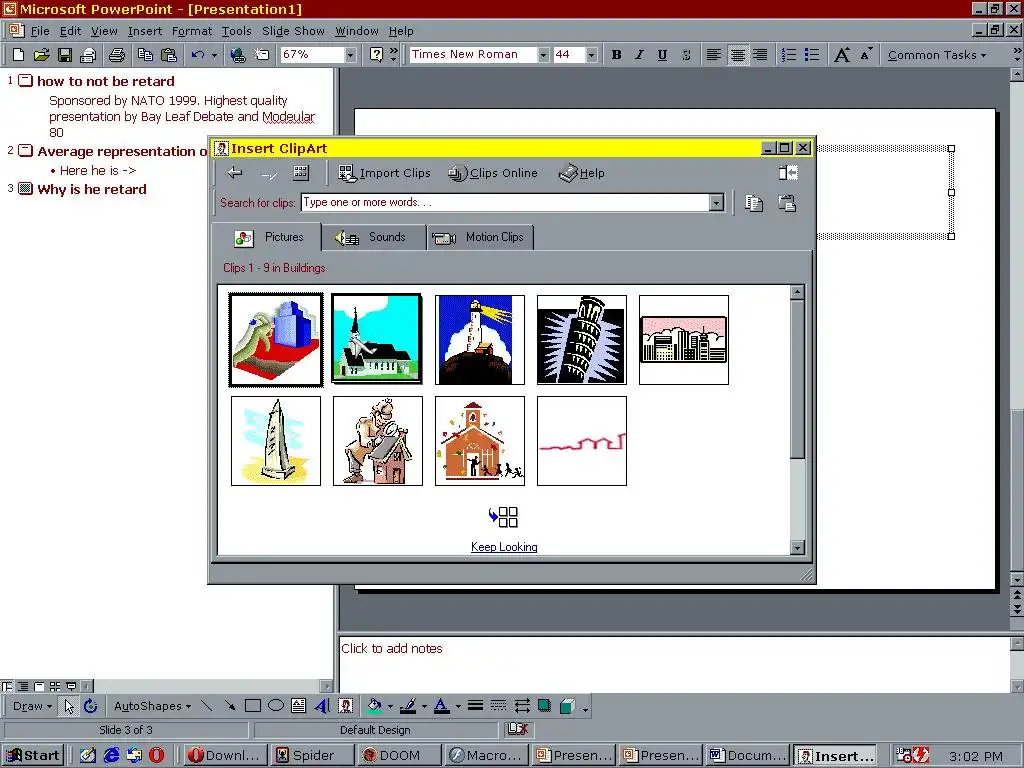Open the Fill Color dropdown arrow
1024x768 pixels.
point(390,706)
